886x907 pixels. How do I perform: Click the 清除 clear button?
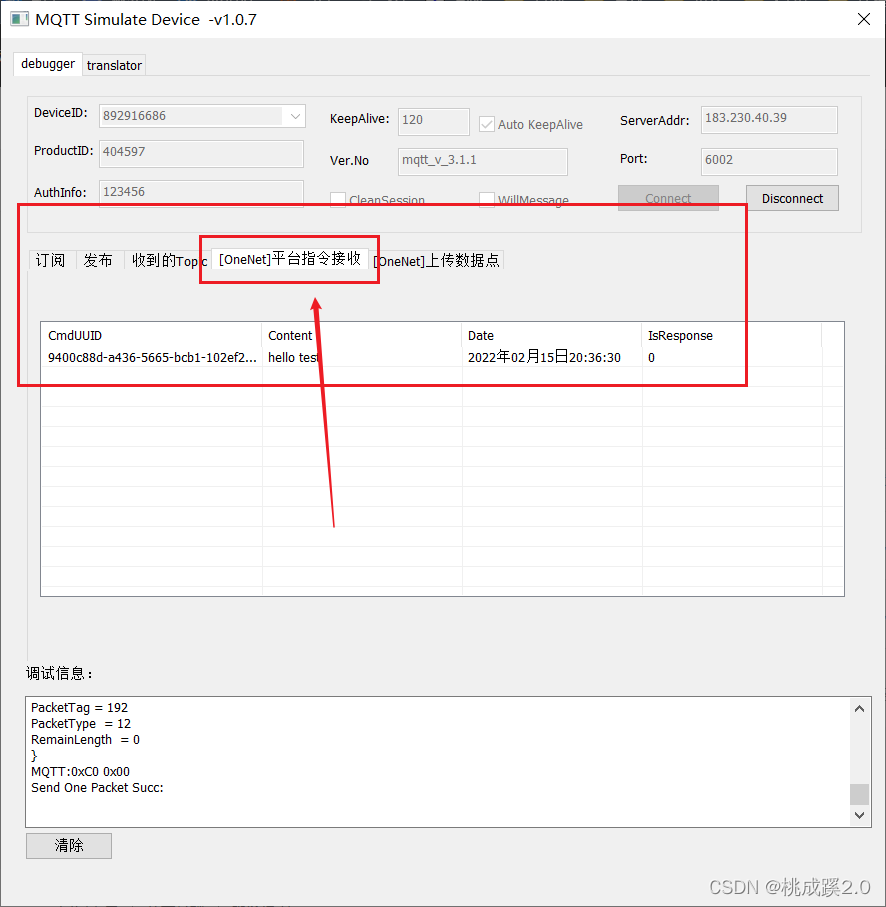pyautogui.click(x=69, y=846)
